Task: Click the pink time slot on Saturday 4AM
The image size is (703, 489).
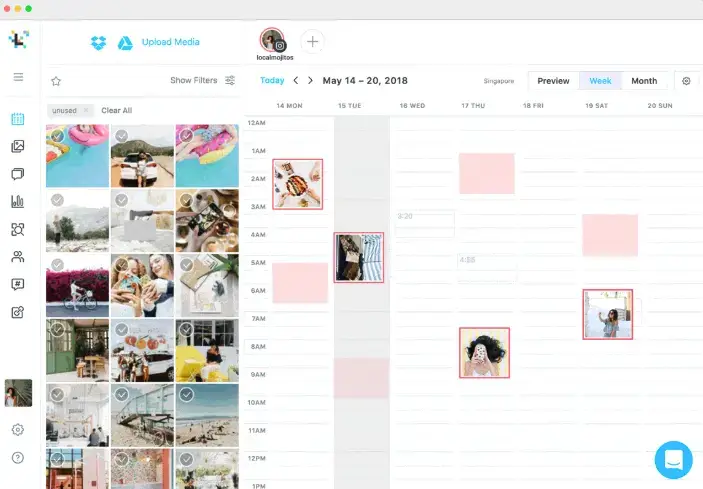Action: pos(610,235)
